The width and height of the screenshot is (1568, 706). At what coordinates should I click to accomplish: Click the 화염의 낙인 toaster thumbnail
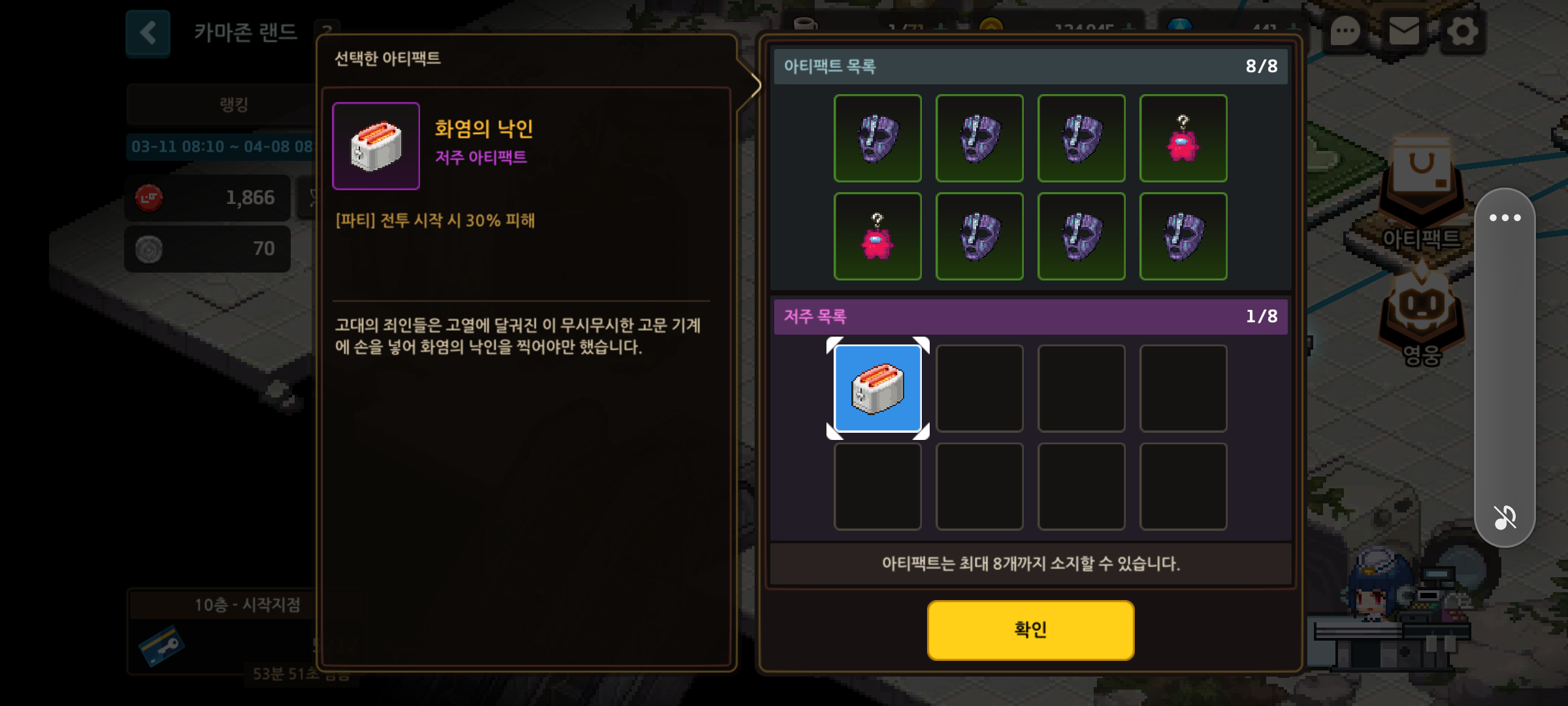(x=376, y=146)
